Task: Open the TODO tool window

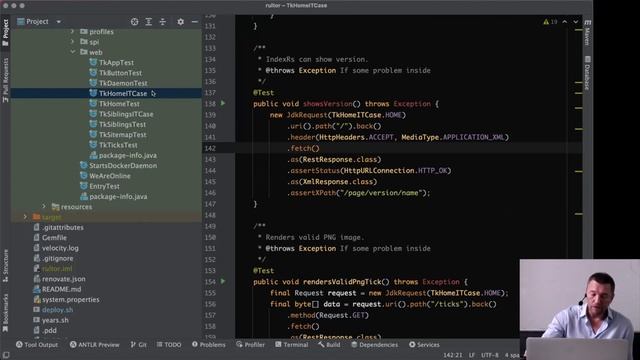Action: [x=169, y=345]
